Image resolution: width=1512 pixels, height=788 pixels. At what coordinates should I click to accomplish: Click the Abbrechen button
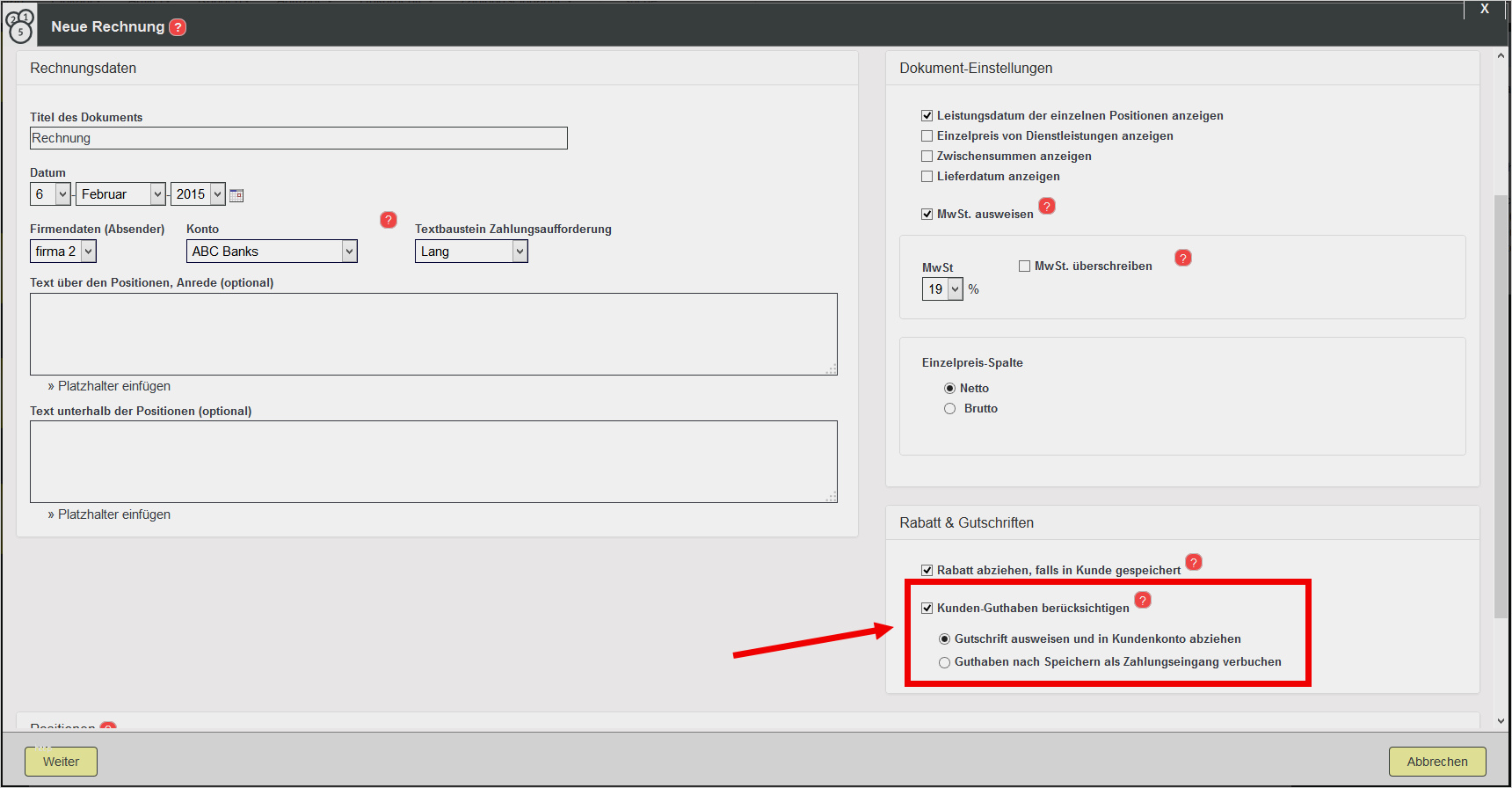1436,762
